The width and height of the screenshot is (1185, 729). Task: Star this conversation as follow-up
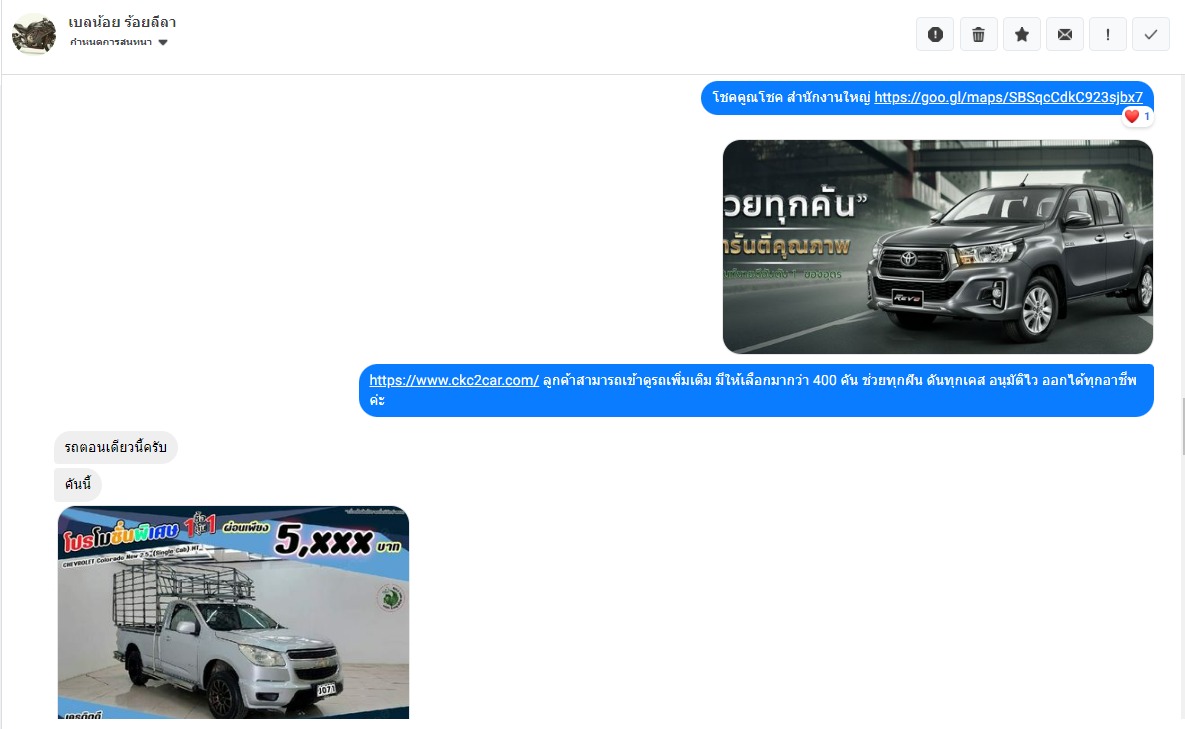tap(1022, 35)
